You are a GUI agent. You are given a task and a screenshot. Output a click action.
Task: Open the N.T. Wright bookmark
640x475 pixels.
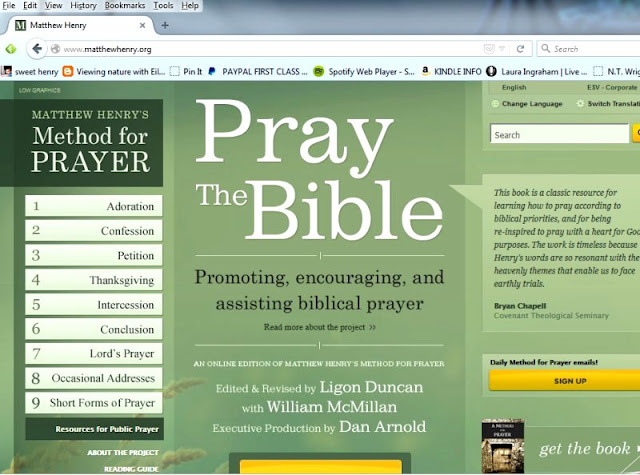616,72
